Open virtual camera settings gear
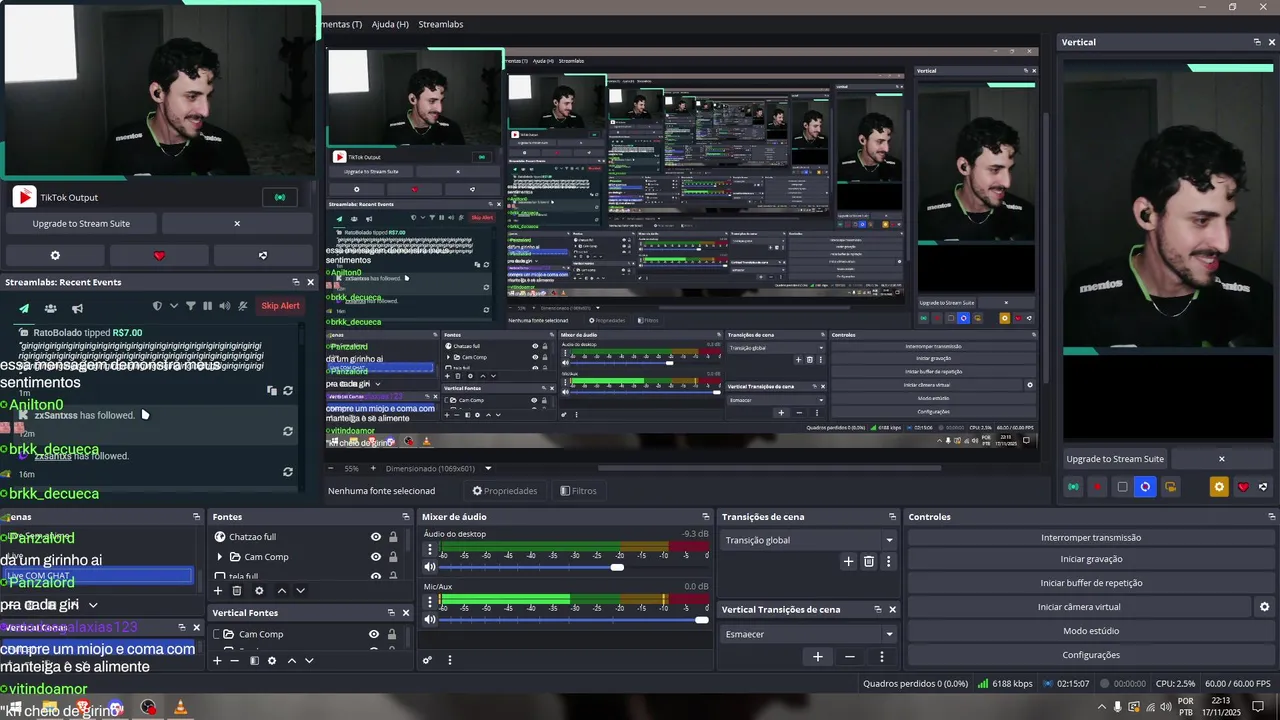The height and width of the screenshot is (720, 1280). (1264, 607)
